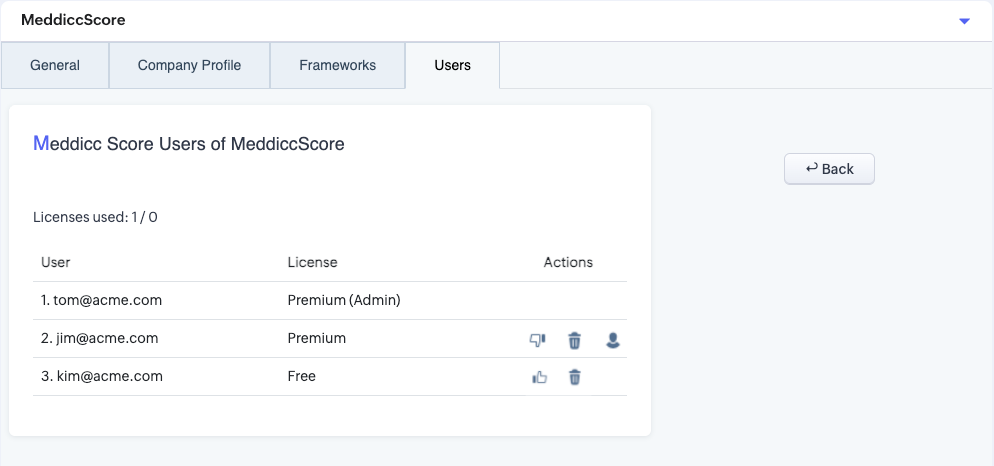The width and height of the screenshot is (994, 466).
Task: Click the License column header
Action: tap(312, 262)
